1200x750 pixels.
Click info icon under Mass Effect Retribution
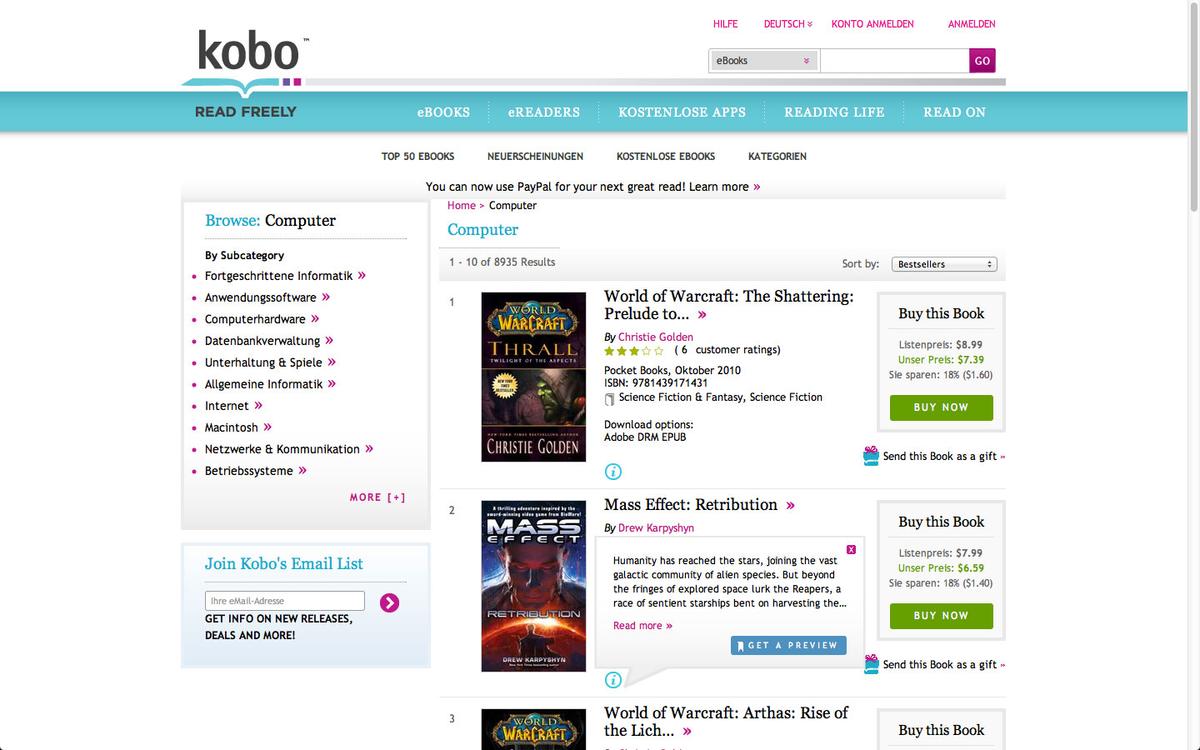pyautogui.click(x=613, y=680)
